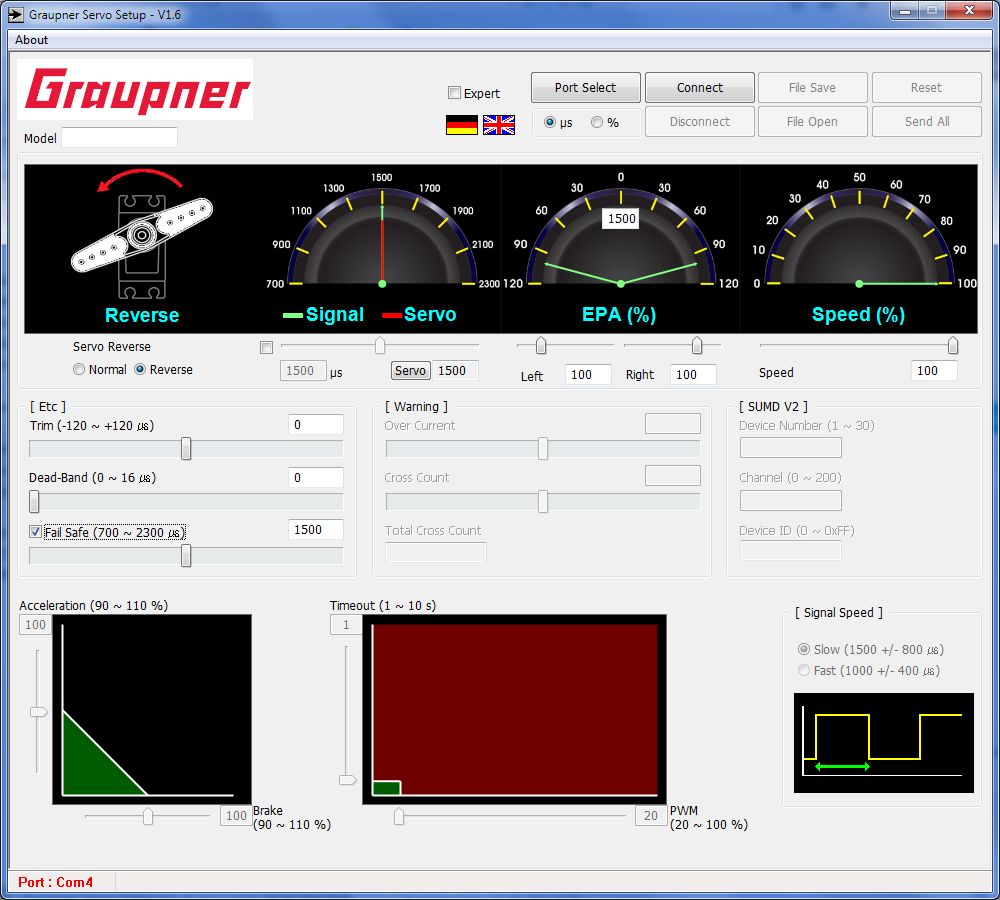Viewport: 1000px width, 900px height.
Task: Click the PWM slider handle
Action: pos(399,816)
